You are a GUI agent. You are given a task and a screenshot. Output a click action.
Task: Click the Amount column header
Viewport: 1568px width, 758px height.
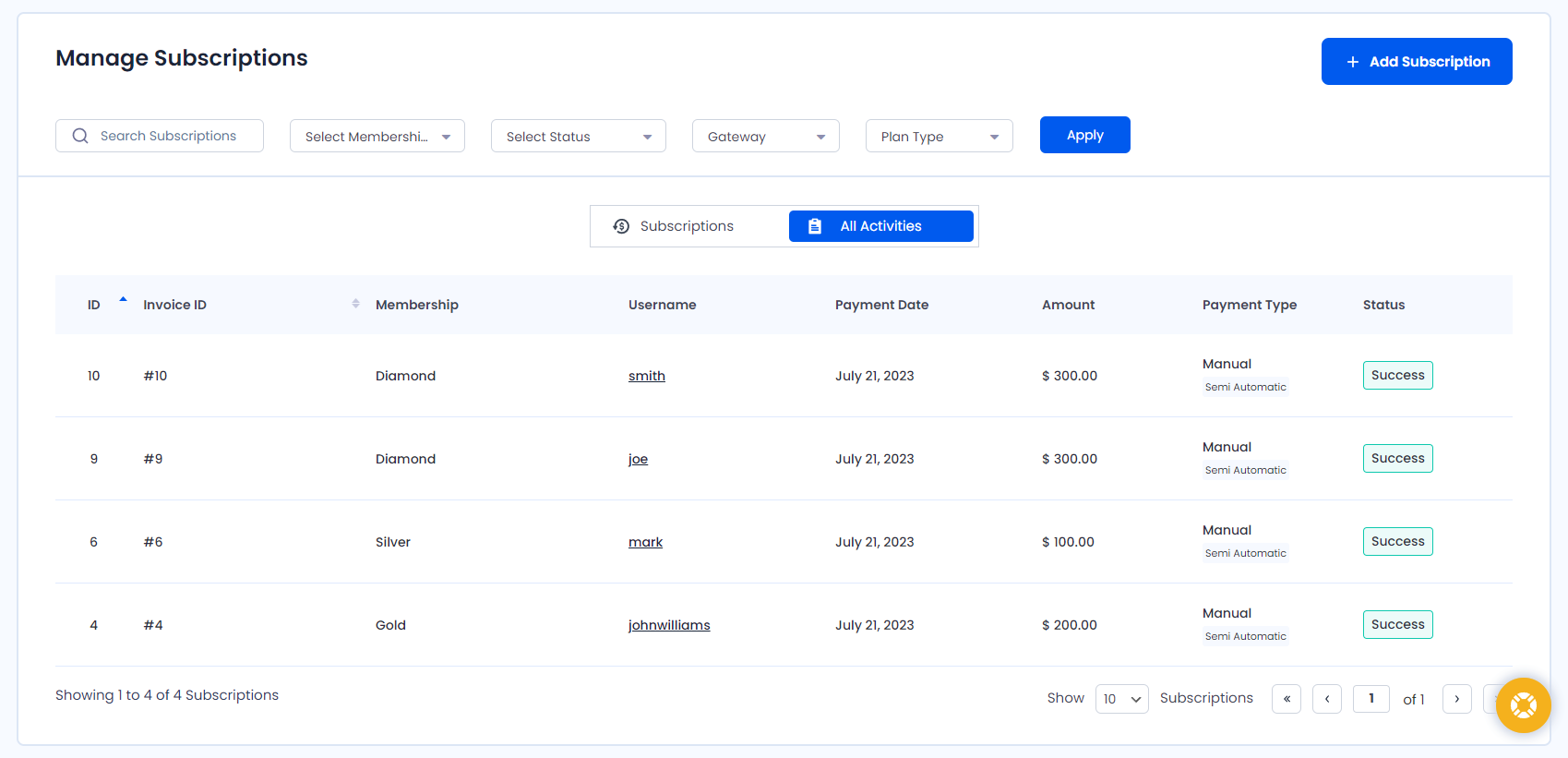point(1069,305)
